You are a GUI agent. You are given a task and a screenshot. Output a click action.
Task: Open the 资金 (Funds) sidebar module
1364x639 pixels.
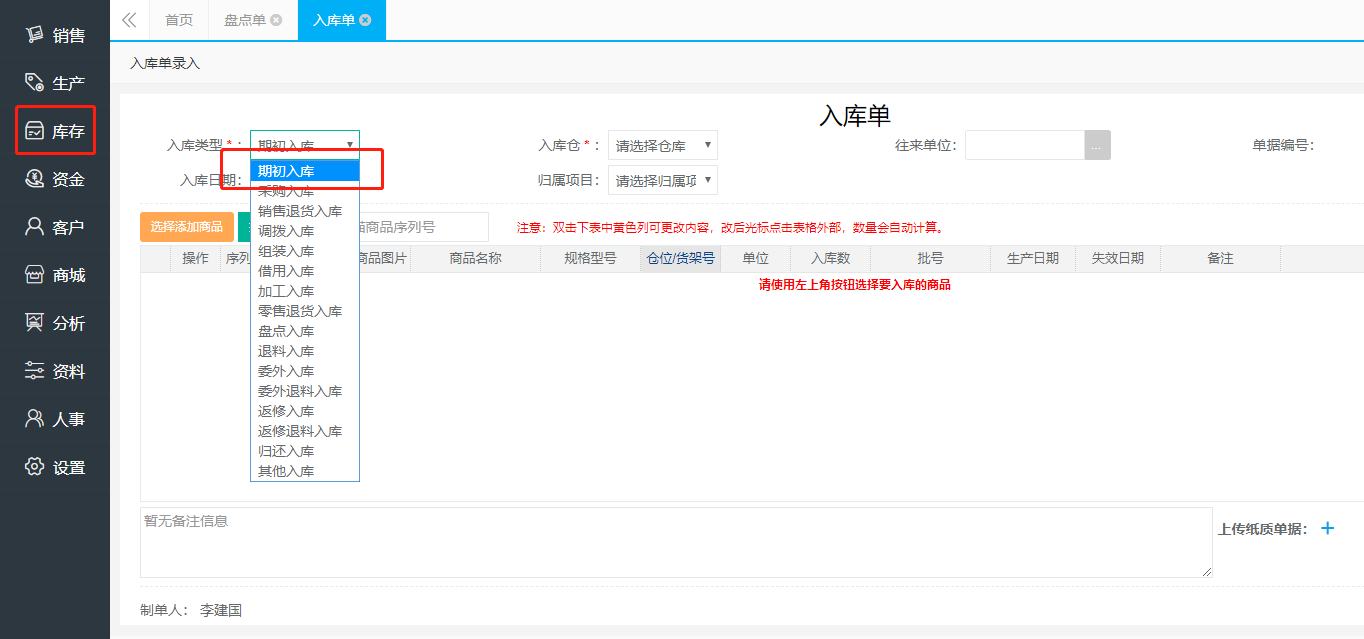[x=55, y=180]
